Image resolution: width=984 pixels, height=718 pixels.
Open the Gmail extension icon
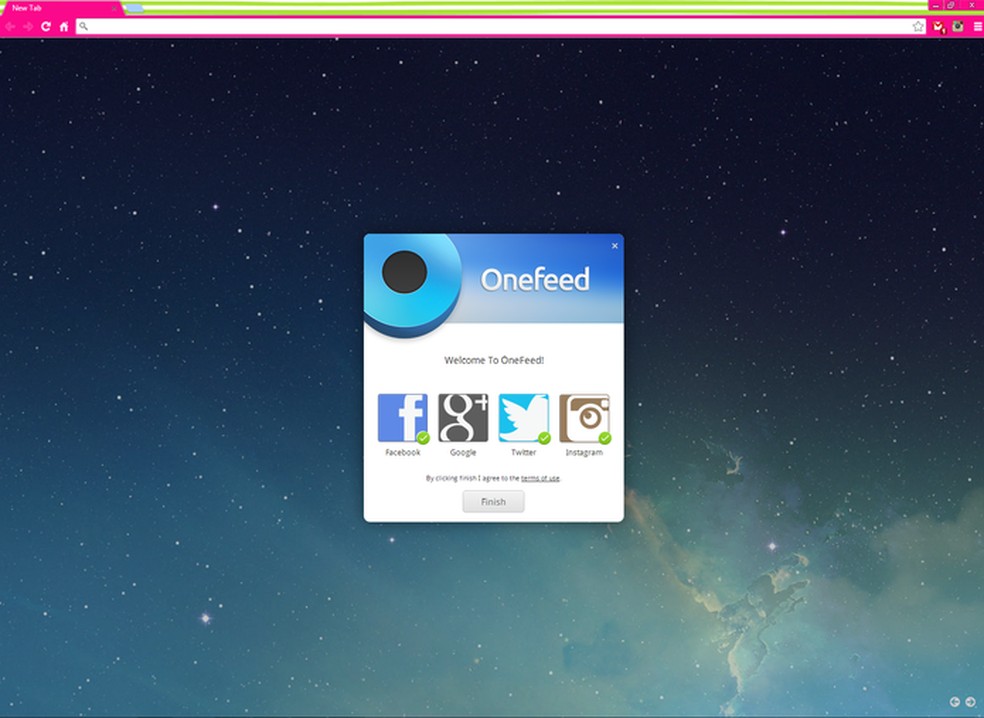[939, 26]
